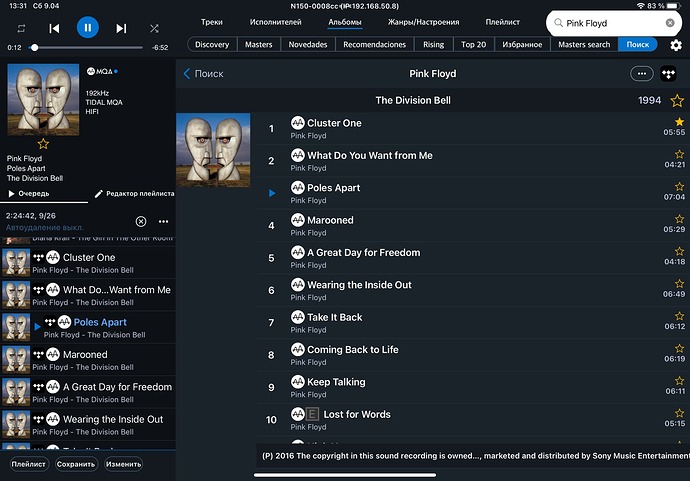Open Редактор плейлиста editor
Viewport: 690px width, 481px height.
135,194
